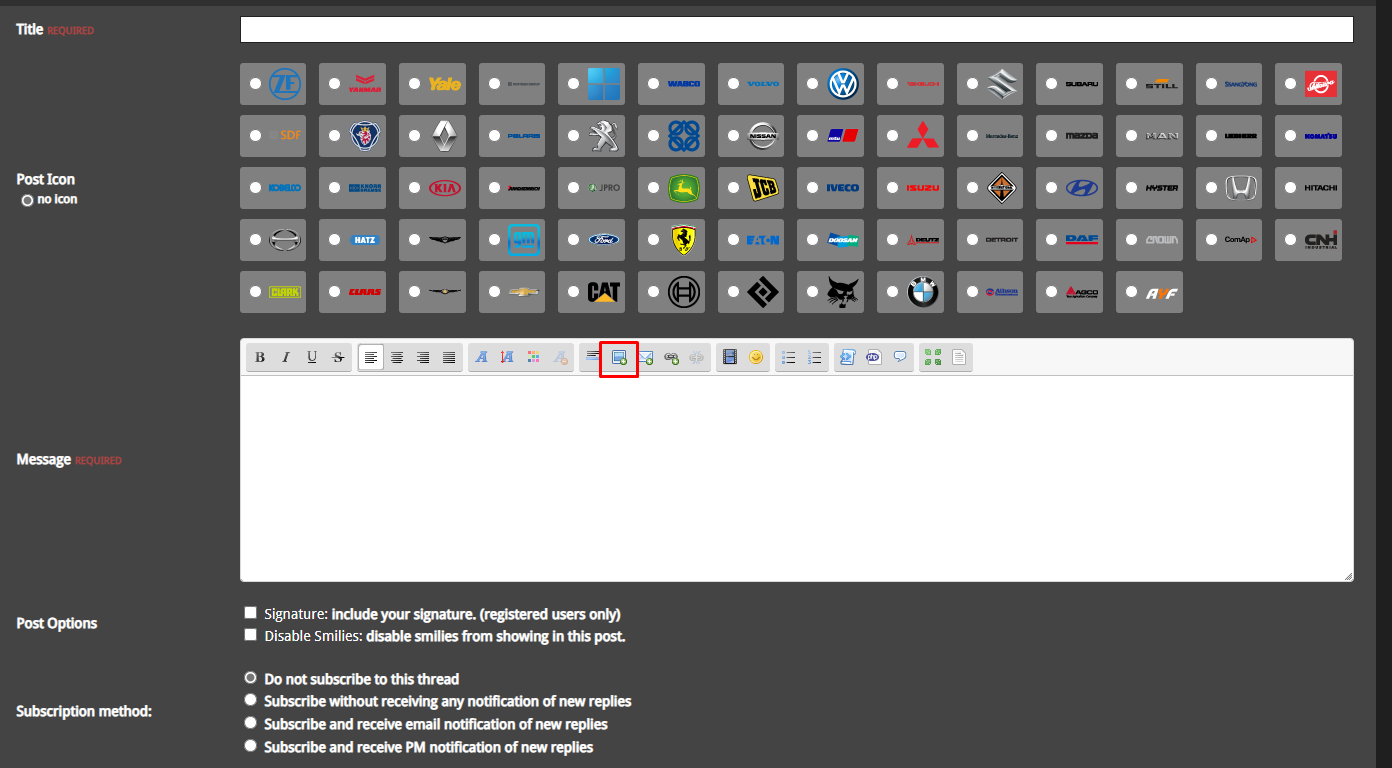The image size is (1392, 768).
Task: Click inside the Message text area
Action: (x=797, y=478)
